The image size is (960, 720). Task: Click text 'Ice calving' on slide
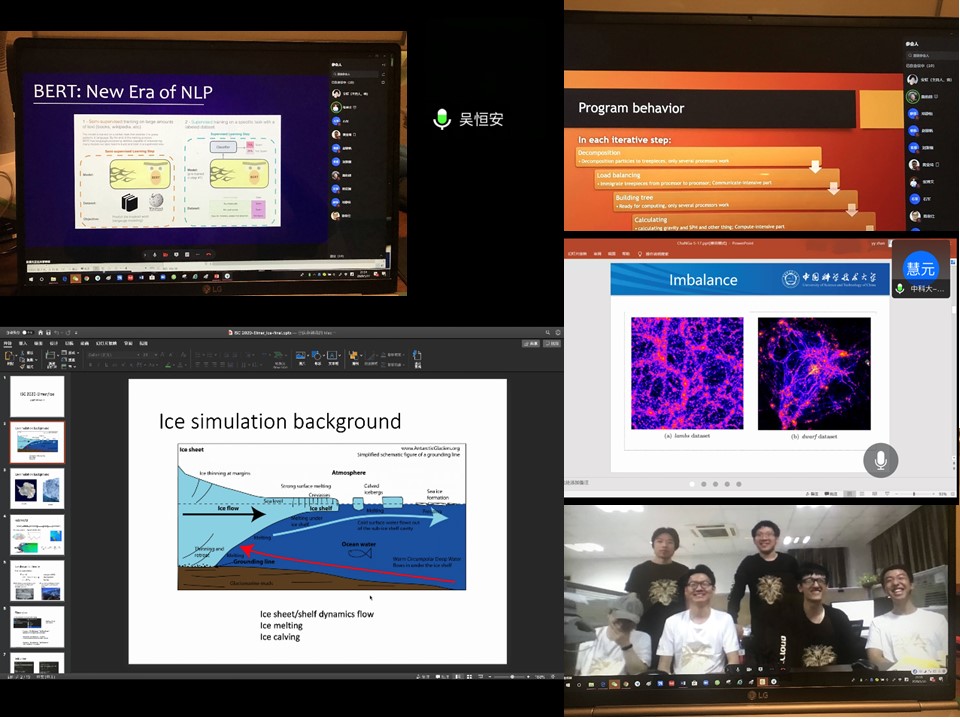click(280, 637)
